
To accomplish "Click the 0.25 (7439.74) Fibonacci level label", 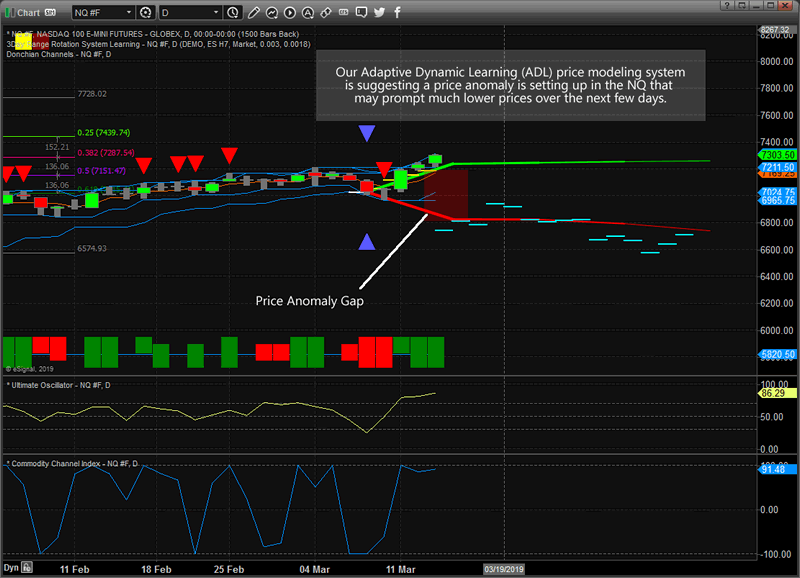I will [105, 132].
